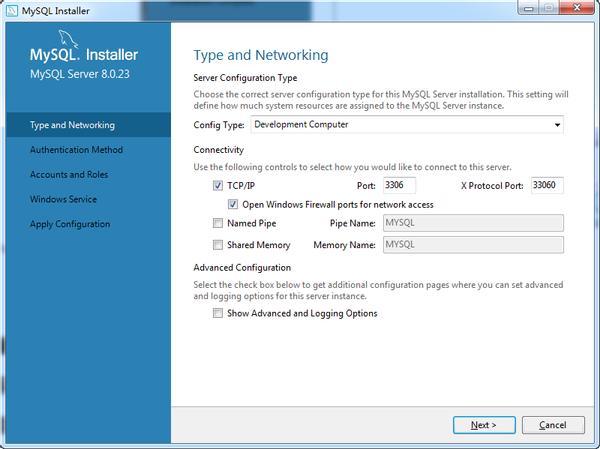Click the MySQL Server 8.0.23 text

(80, 74)
